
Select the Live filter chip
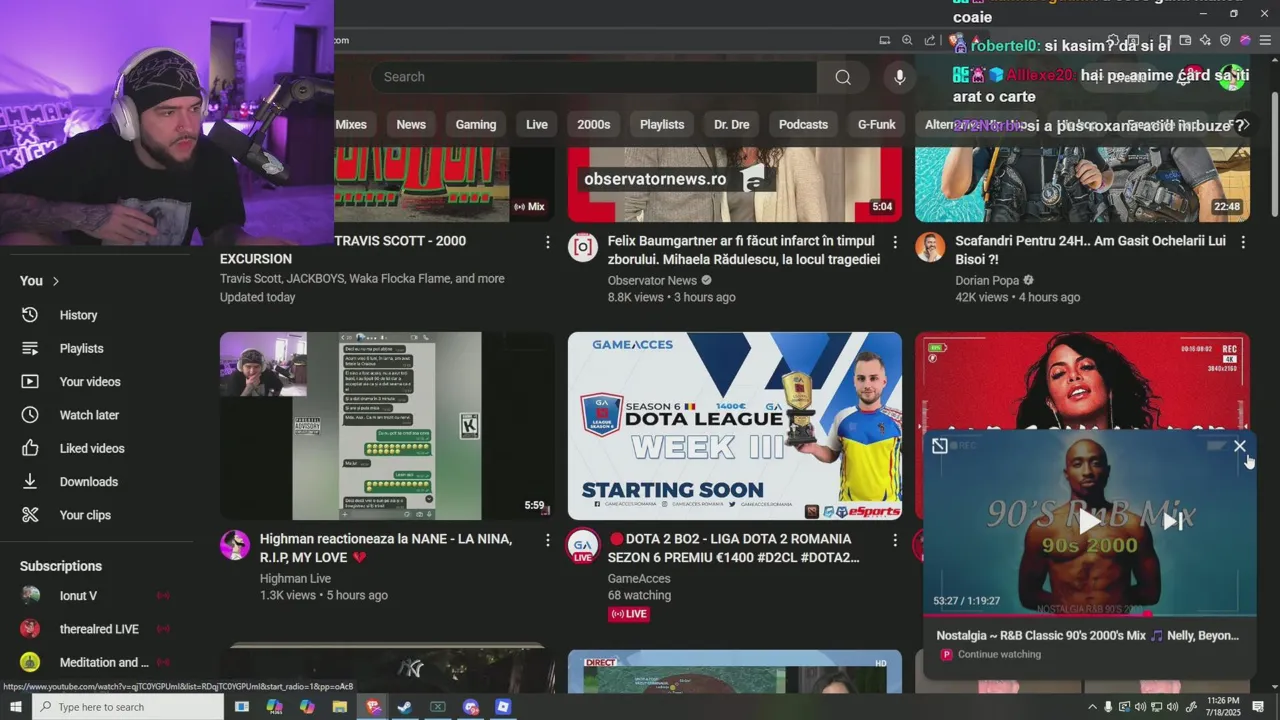(x=537, y=125)
